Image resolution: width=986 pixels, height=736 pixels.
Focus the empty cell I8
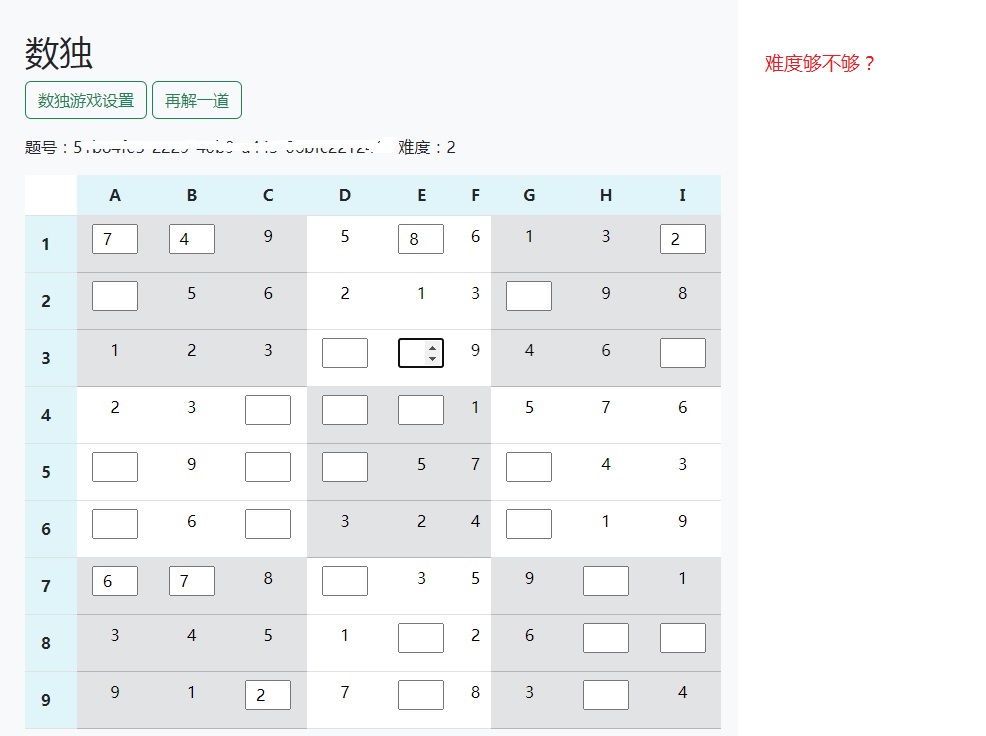[x=683, y=638]
